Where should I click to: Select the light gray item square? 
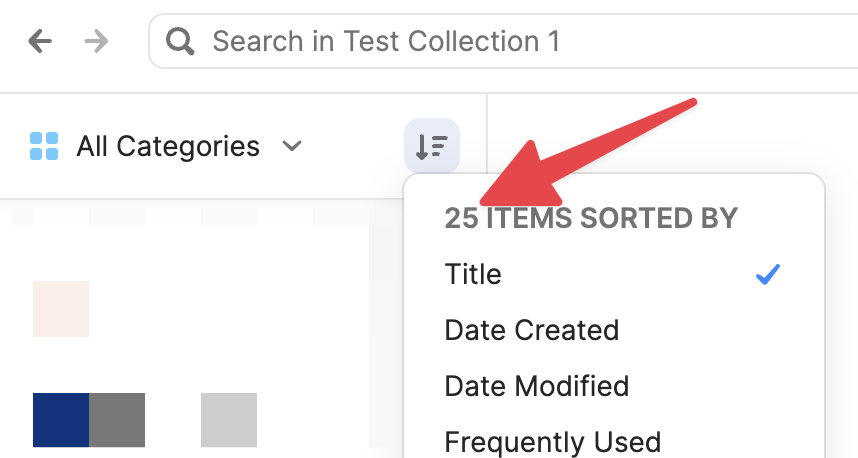point(229,420)
